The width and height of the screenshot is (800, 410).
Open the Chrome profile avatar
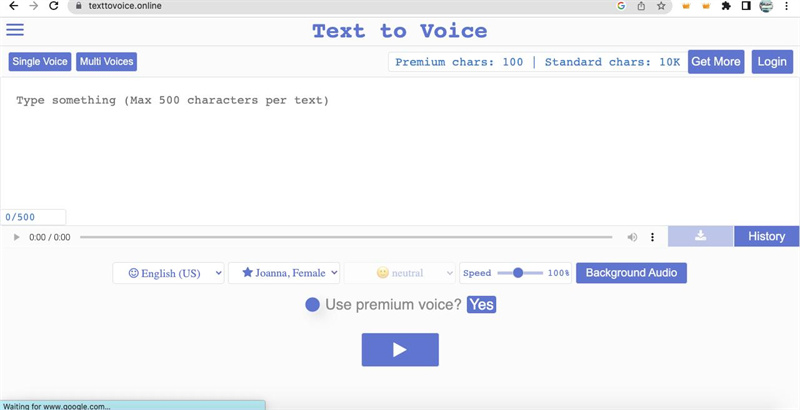[766, 6]
